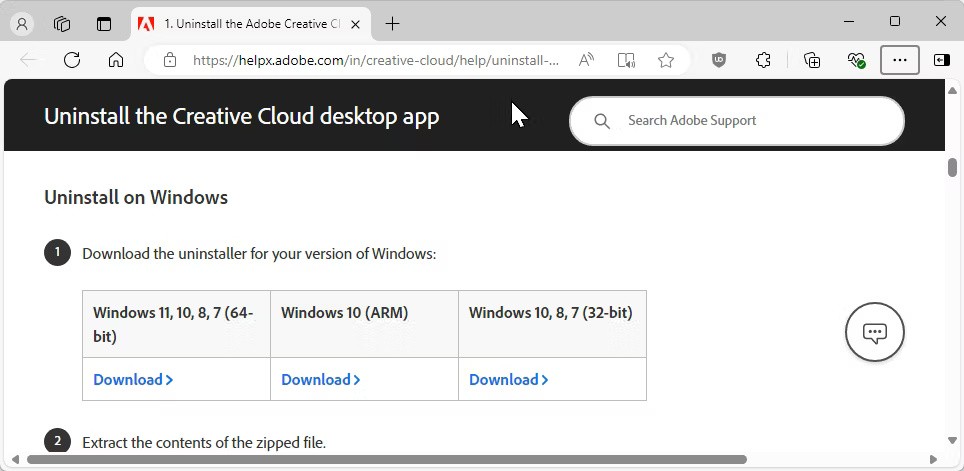
Task: Open the browser profile icon
Action: (x=22, y=23)
